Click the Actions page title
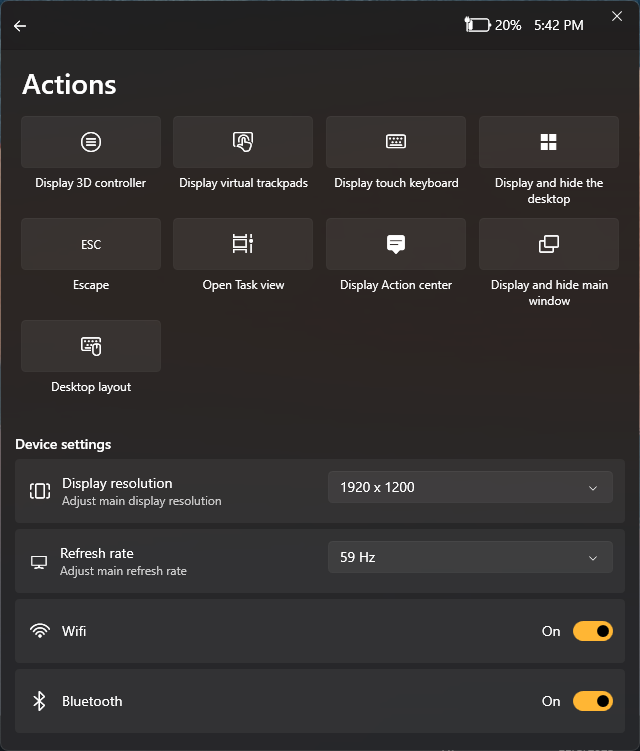The image size is (640, 751). tap(69, 85)
